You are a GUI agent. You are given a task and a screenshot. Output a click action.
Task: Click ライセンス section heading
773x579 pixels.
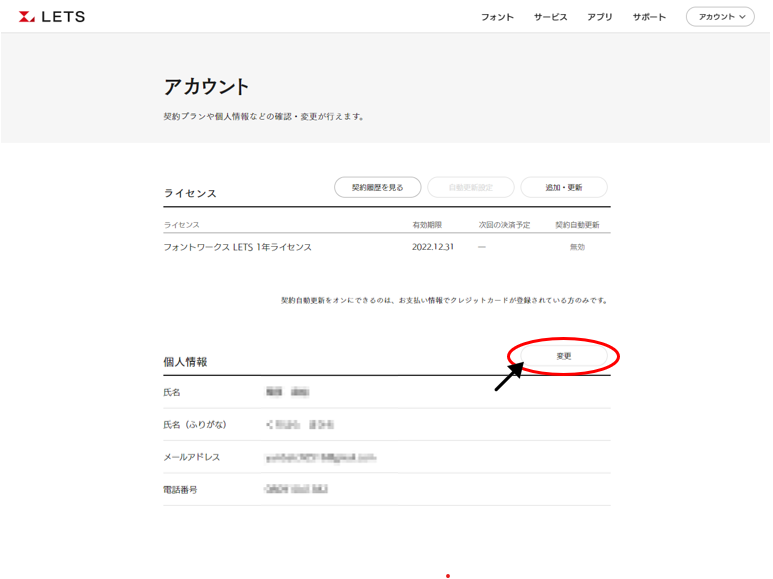[190, 193]
